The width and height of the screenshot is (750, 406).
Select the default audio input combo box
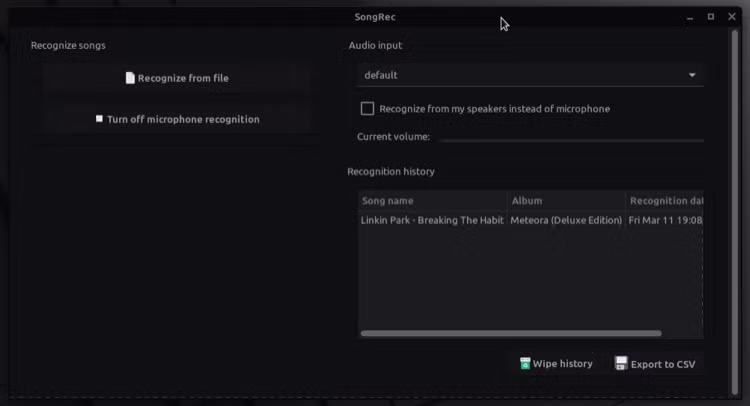(530, 75)
